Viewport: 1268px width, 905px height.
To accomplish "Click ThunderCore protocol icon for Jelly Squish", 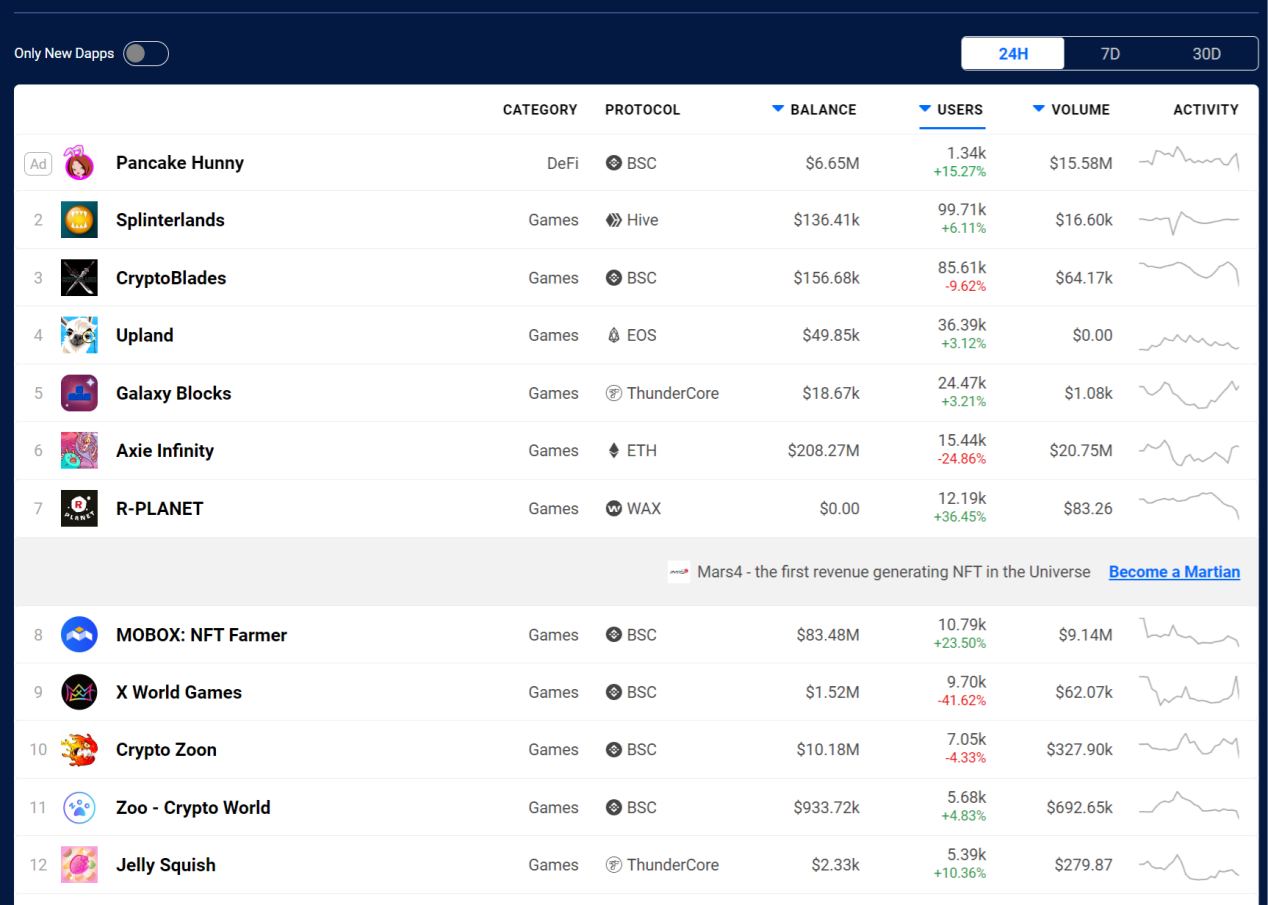I will point(614,865).
